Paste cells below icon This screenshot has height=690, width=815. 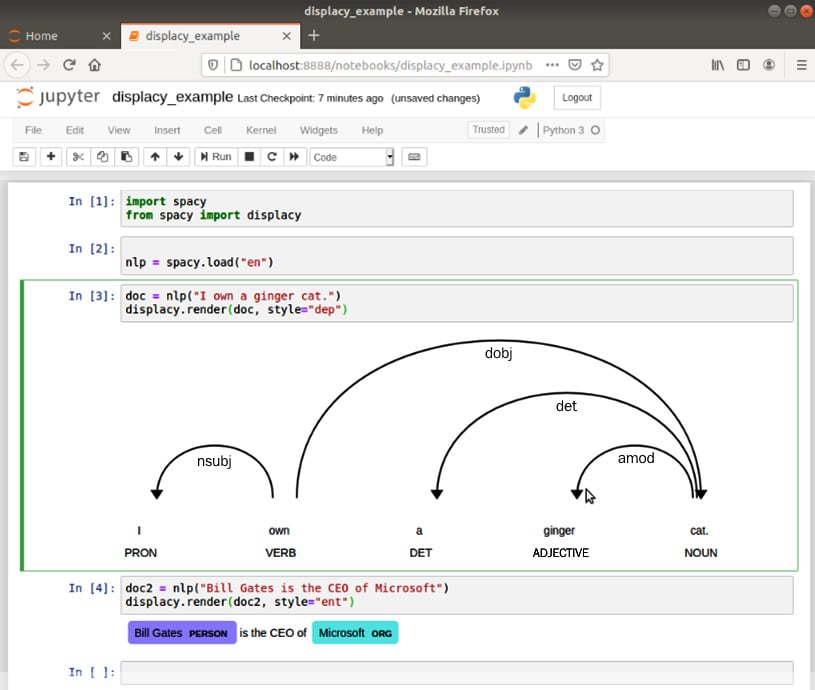pyautogui.click(x=126, y=157)
